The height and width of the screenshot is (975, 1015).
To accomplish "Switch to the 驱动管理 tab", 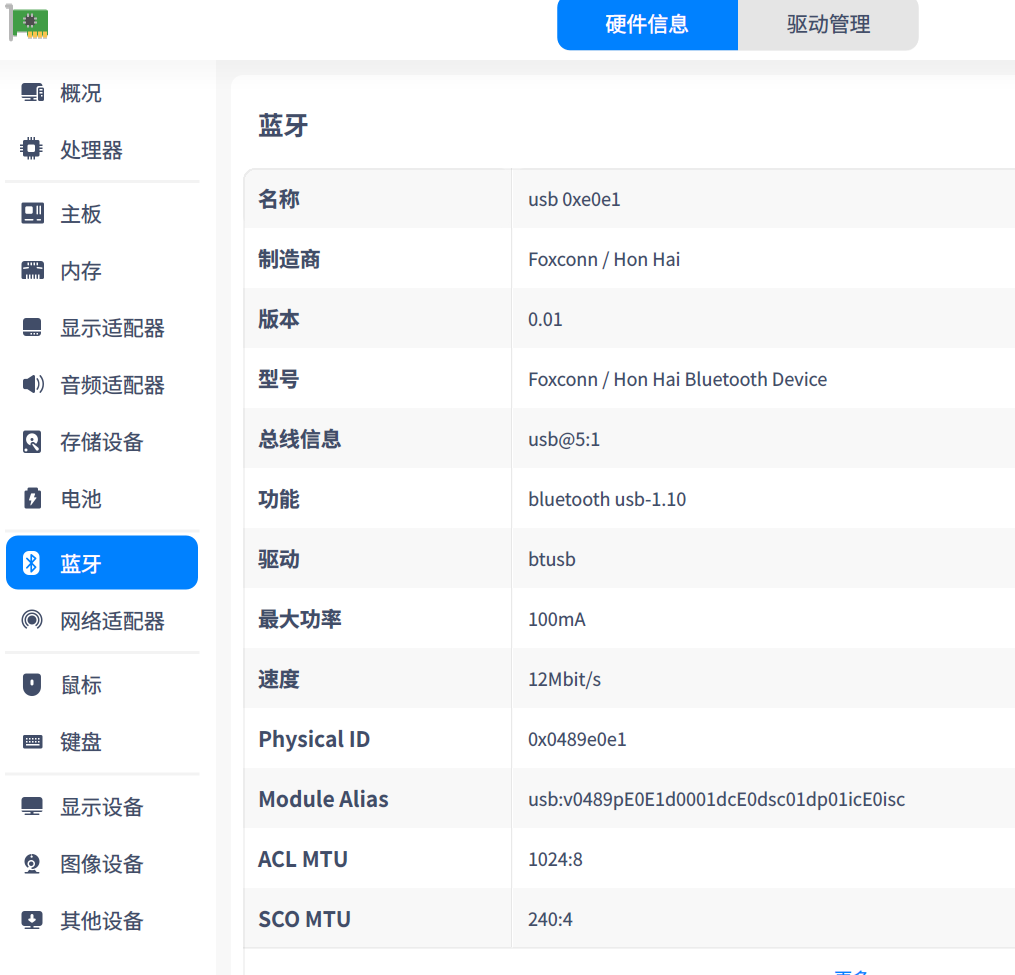I will coord(828,25).
